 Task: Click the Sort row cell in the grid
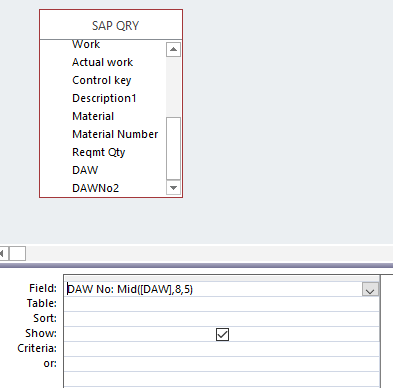(x=222, y=319)
